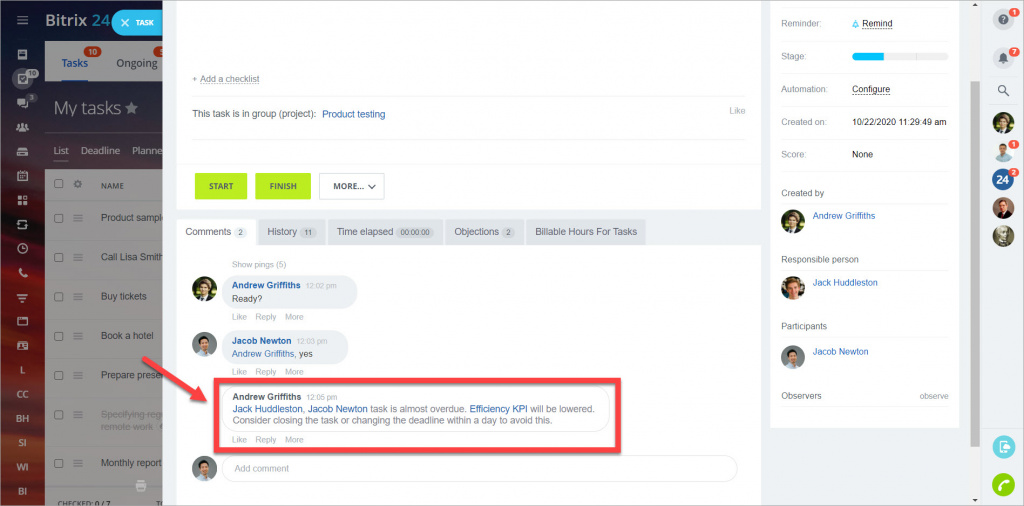
Task: Click the Stage progress bar
Action: pyautogui.click(x=900, y=57)
